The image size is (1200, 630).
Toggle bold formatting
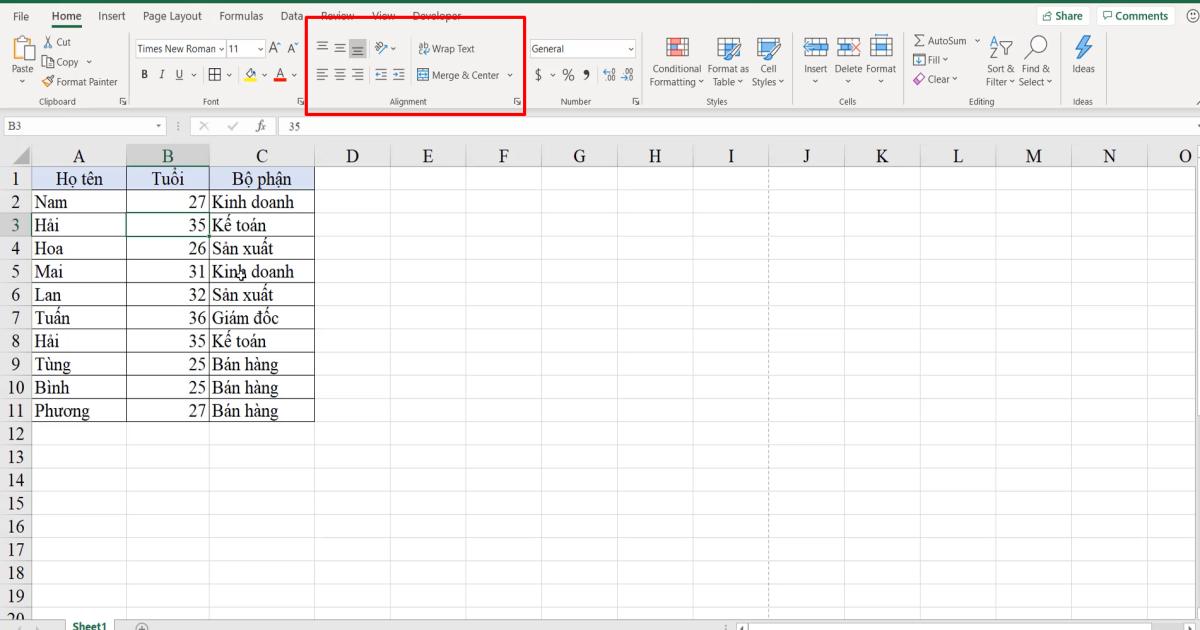coord(144,74)
